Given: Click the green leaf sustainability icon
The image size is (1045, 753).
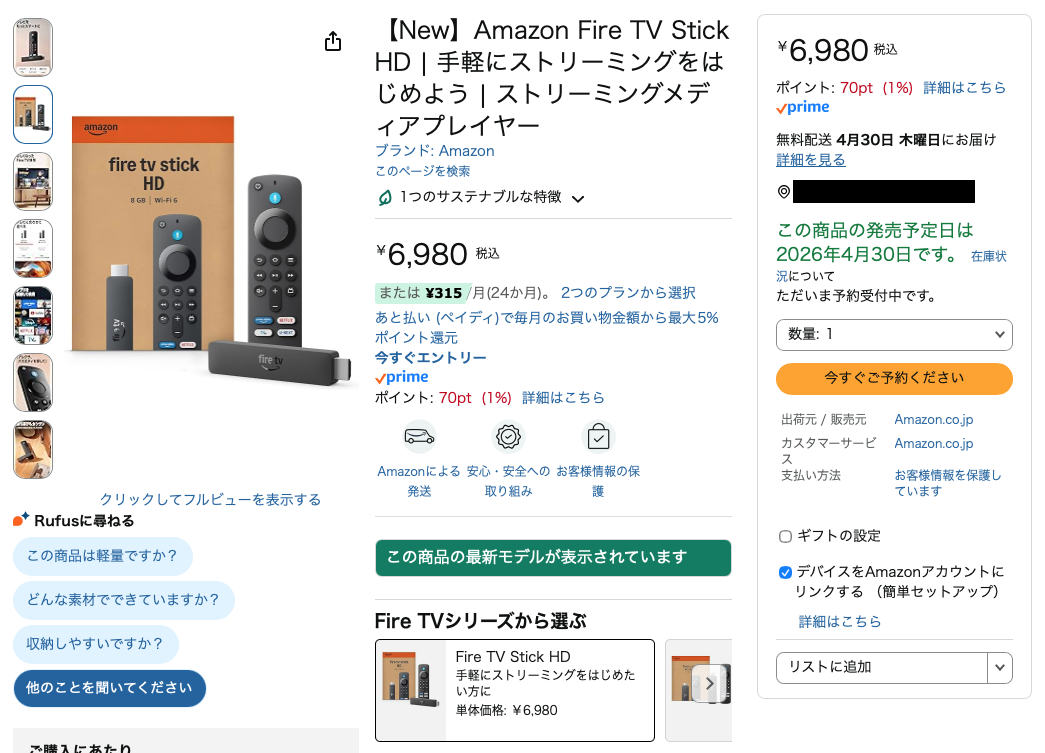Looking at the screenshot, I should pos(385,198).
